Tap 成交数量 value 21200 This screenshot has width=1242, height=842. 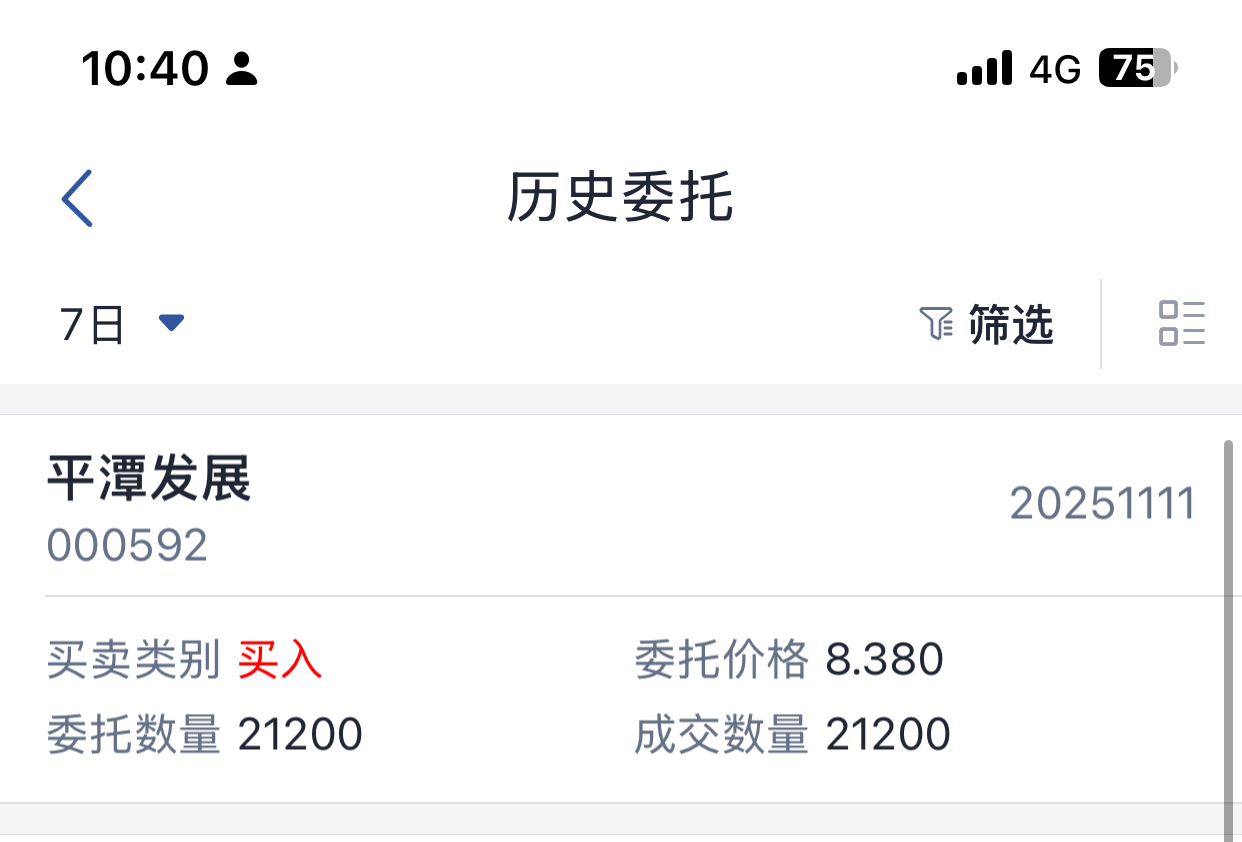(888, 735)
